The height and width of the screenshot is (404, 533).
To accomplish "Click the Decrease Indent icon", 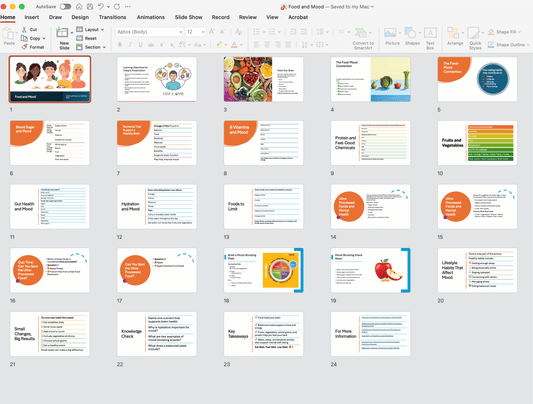I will pyautogui.click(x=293, y=32).
